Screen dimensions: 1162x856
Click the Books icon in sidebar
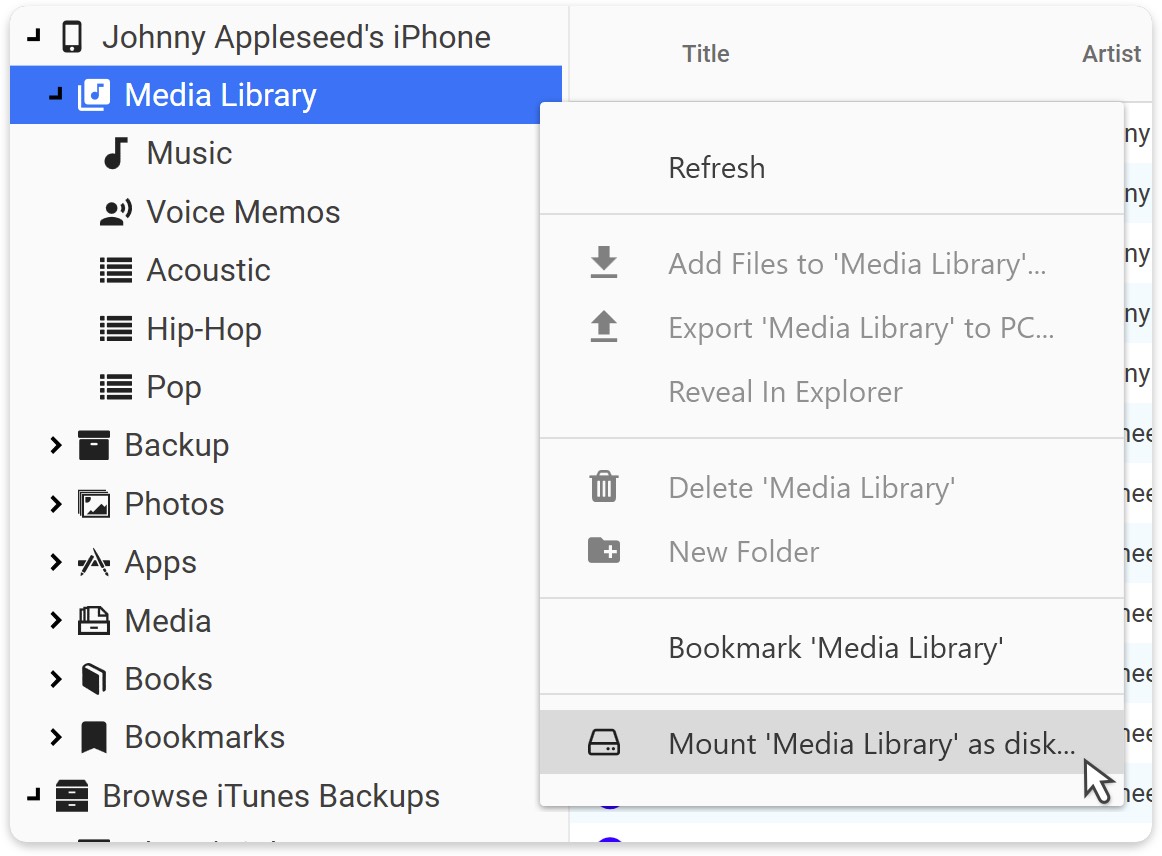click(x=94, y=680)
